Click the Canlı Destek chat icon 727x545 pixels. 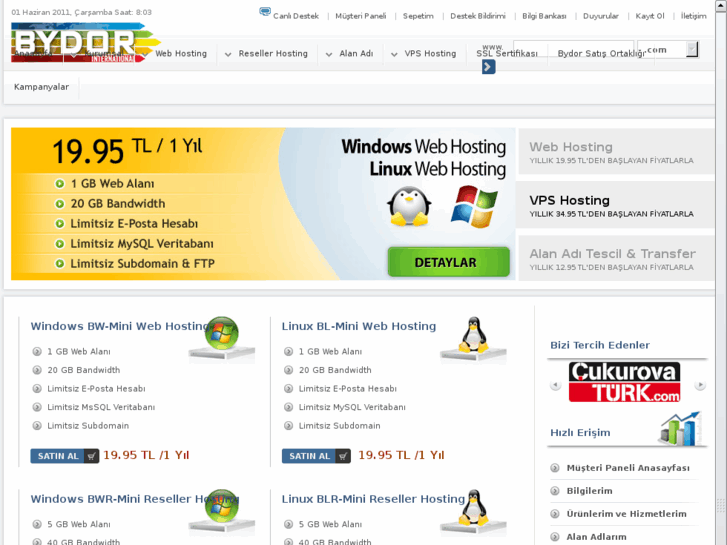265,12
